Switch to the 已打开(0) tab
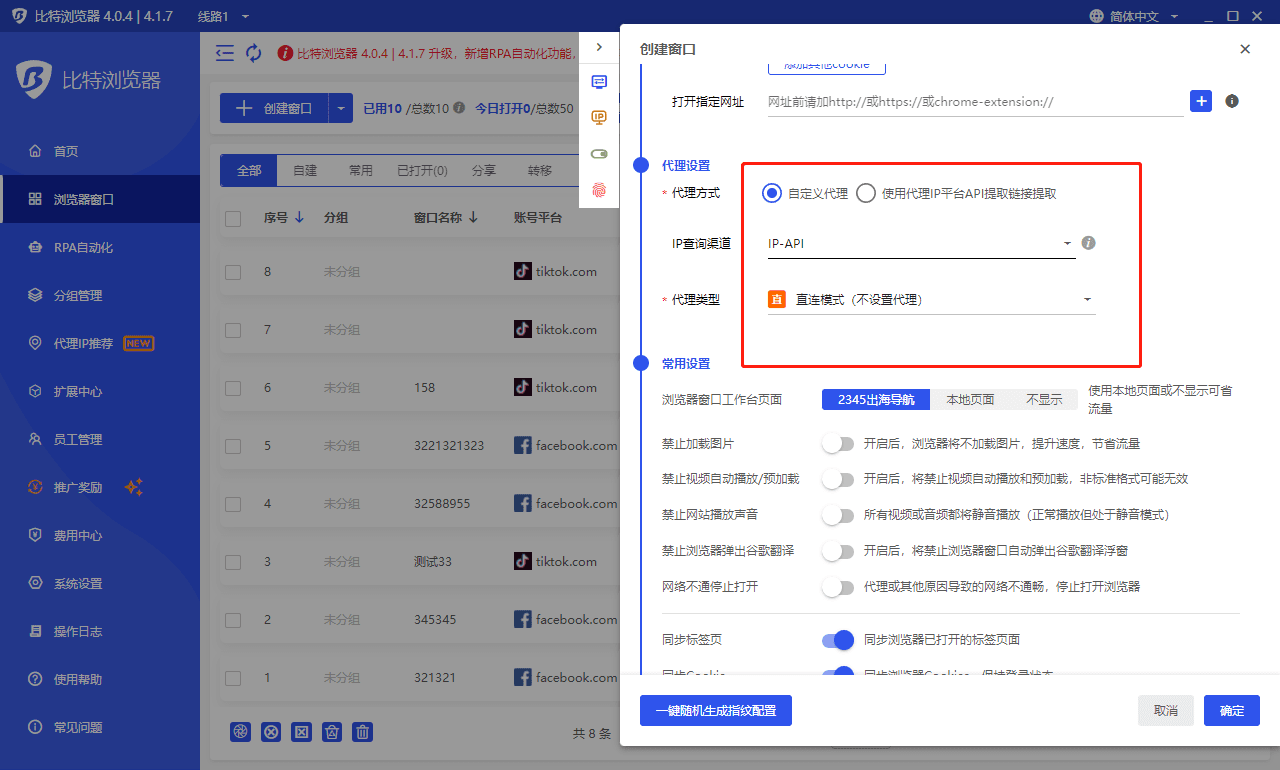This screenshot has width=1280, height=770. tap(421, 170)
